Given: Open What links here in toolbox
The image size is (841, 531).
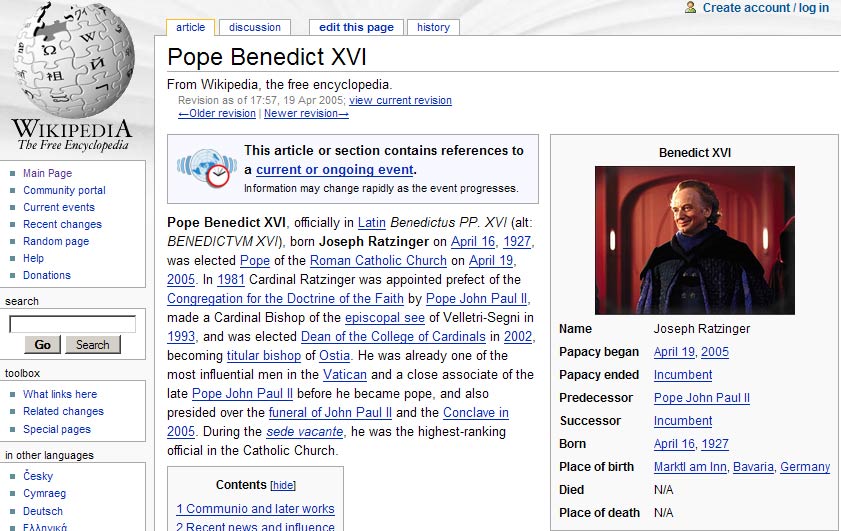Looking at the screenshot, I should (60, 394).
